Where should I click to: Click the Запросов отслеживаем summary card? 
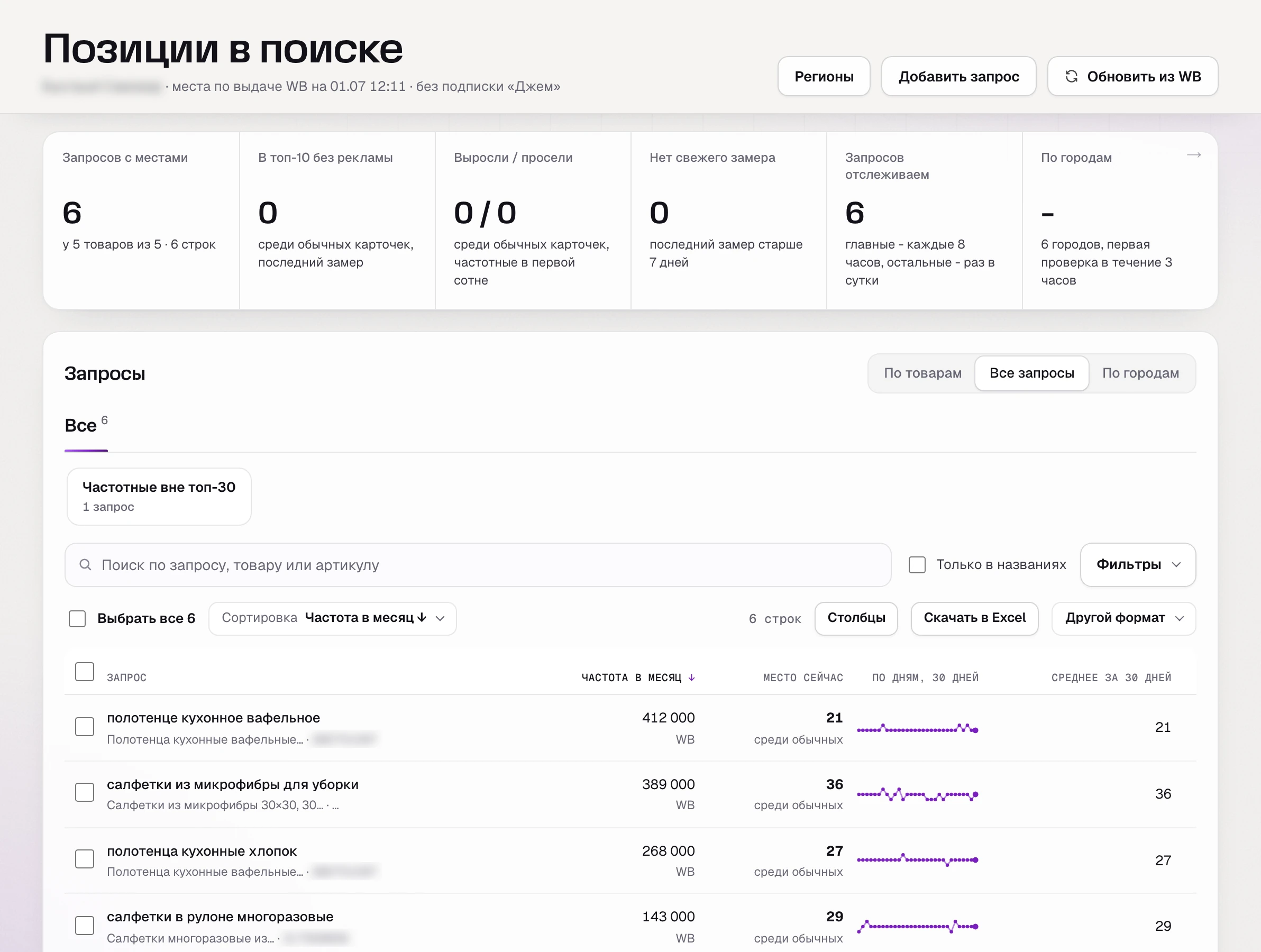click(x=924, y=221)
